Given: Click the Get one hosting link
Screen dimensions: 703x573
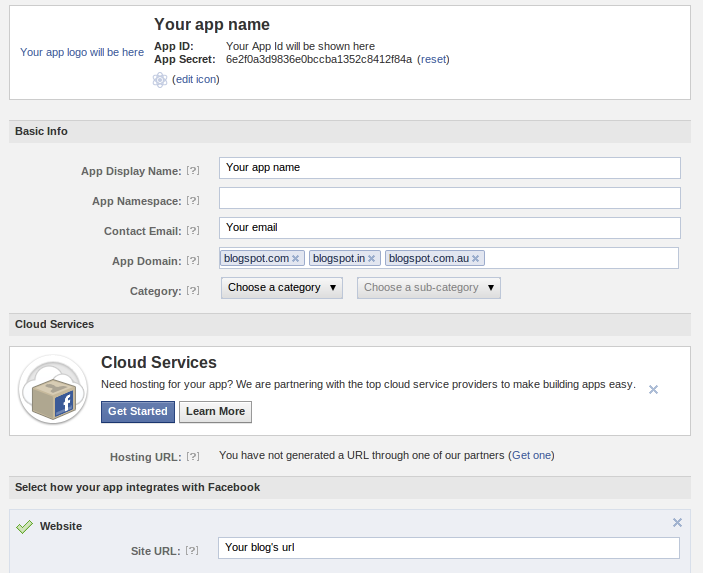Looking at the screenshot, I should pyautogui.click(x=531, y=456).
